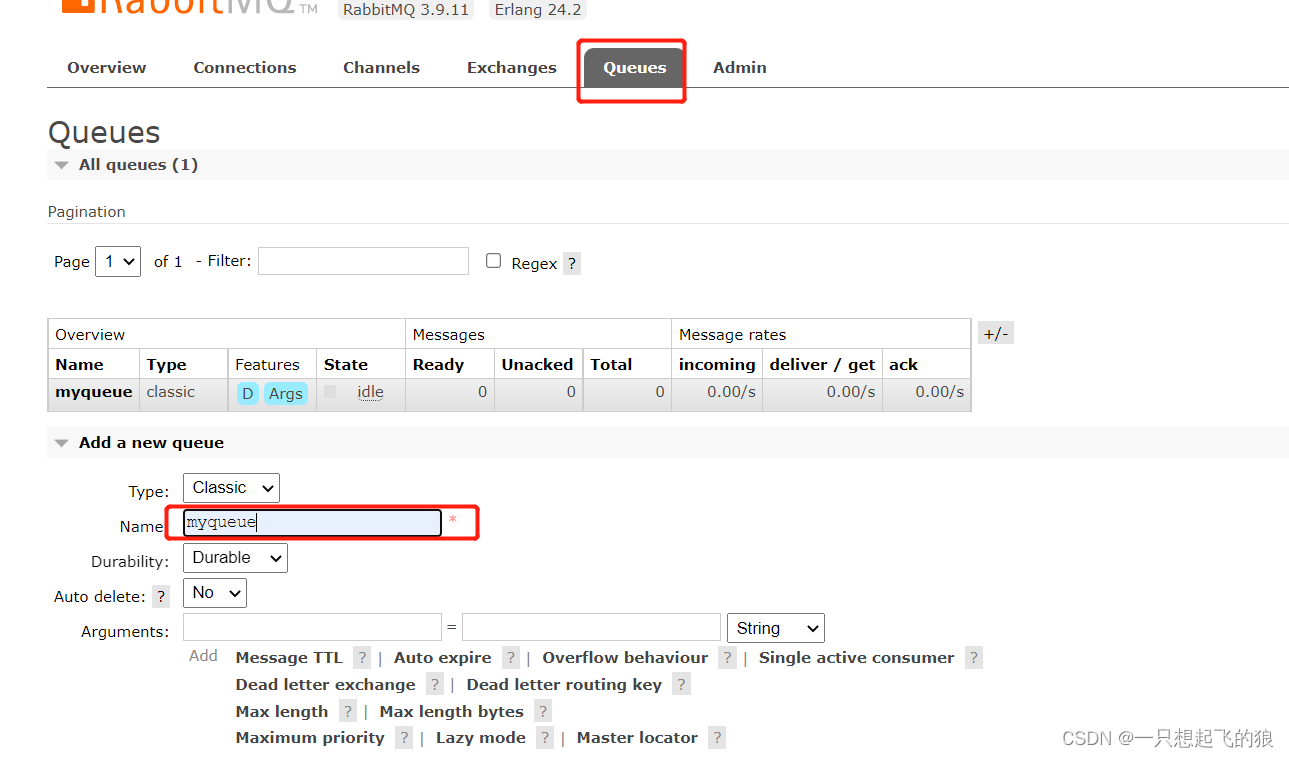Open the Regex help icon
The width and height of the screenshot is (1289, 757).
point(571,263)
